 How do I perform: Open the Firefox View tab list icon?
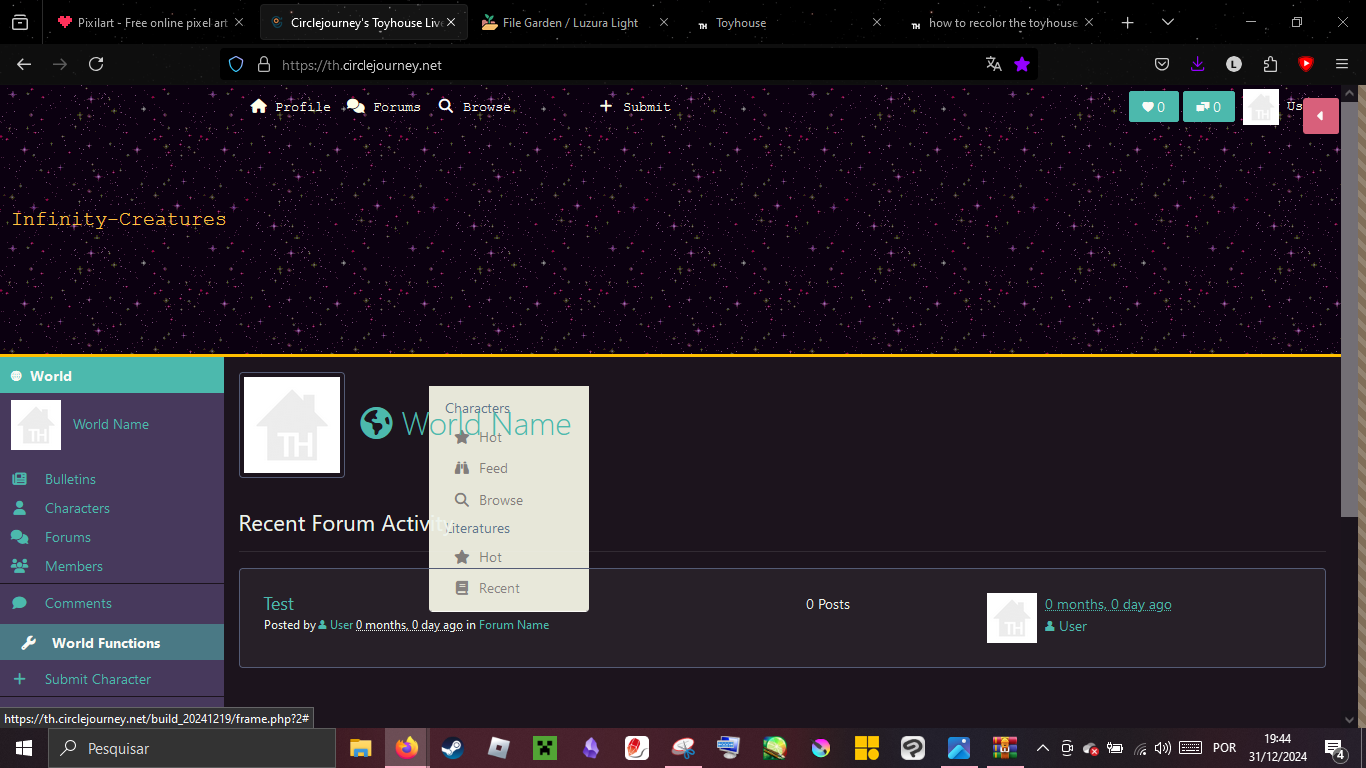click(x=20, y=22)
